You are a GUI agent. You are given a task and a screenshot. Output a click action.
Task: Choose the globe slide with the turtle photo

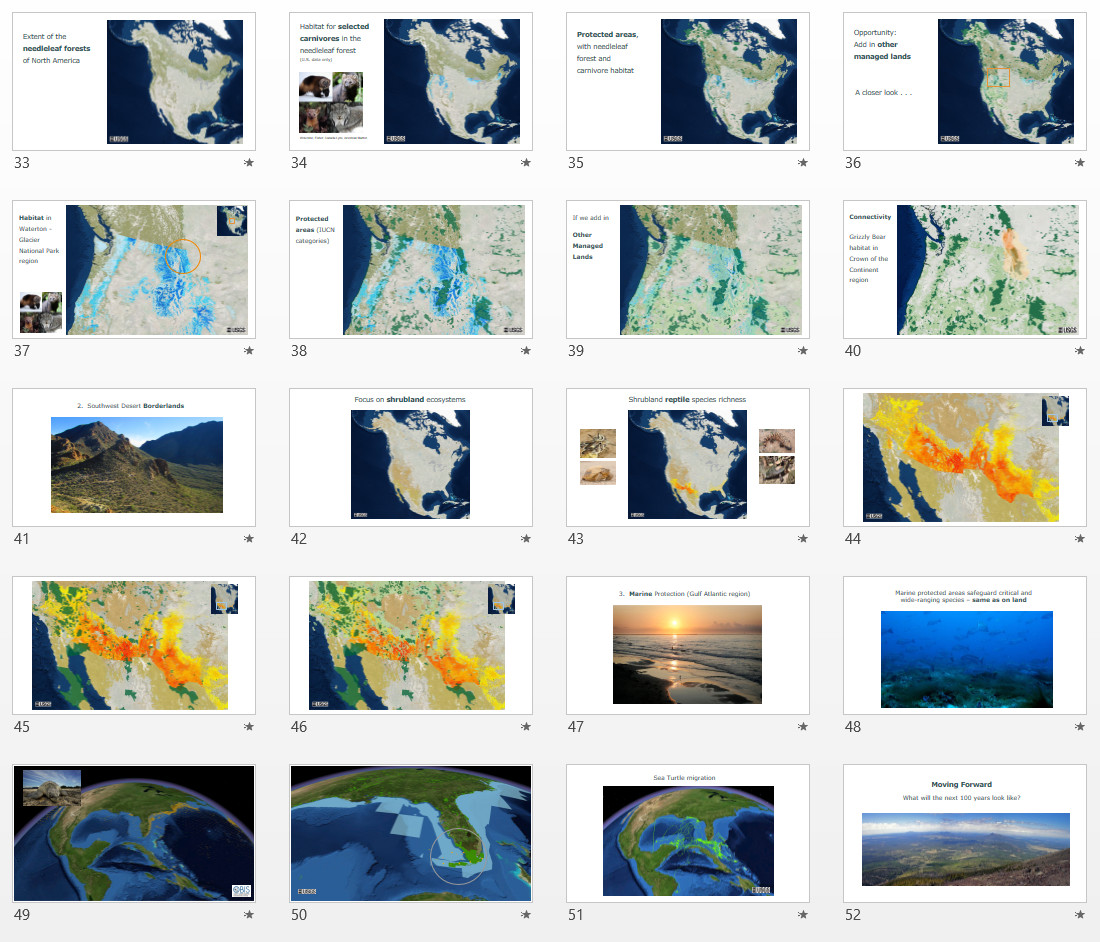(134, 833)
